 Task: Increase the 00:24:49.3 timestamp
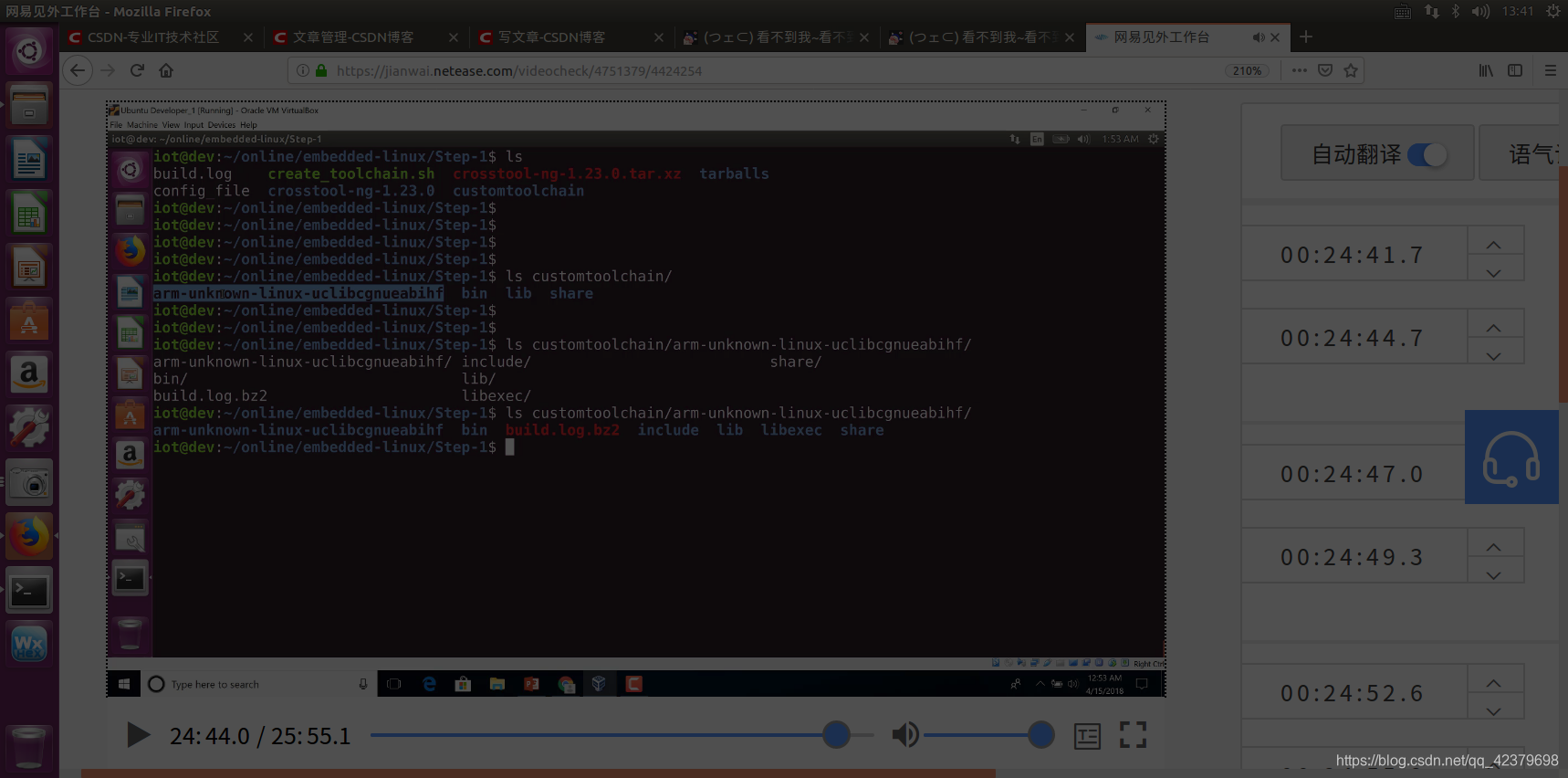click(x=1494, y=547)
